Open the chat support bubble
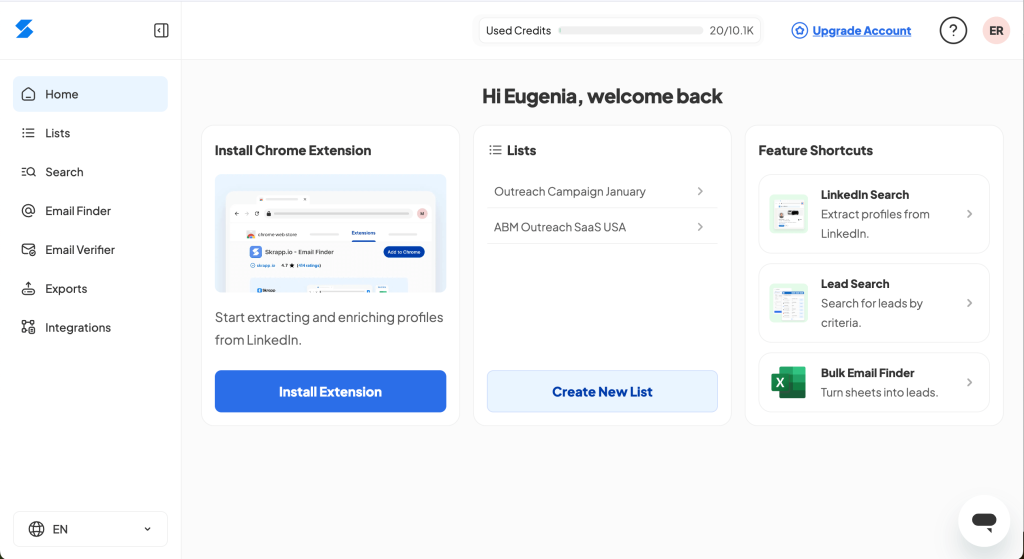Viewport: 1024px width, 559px height. 984,520
